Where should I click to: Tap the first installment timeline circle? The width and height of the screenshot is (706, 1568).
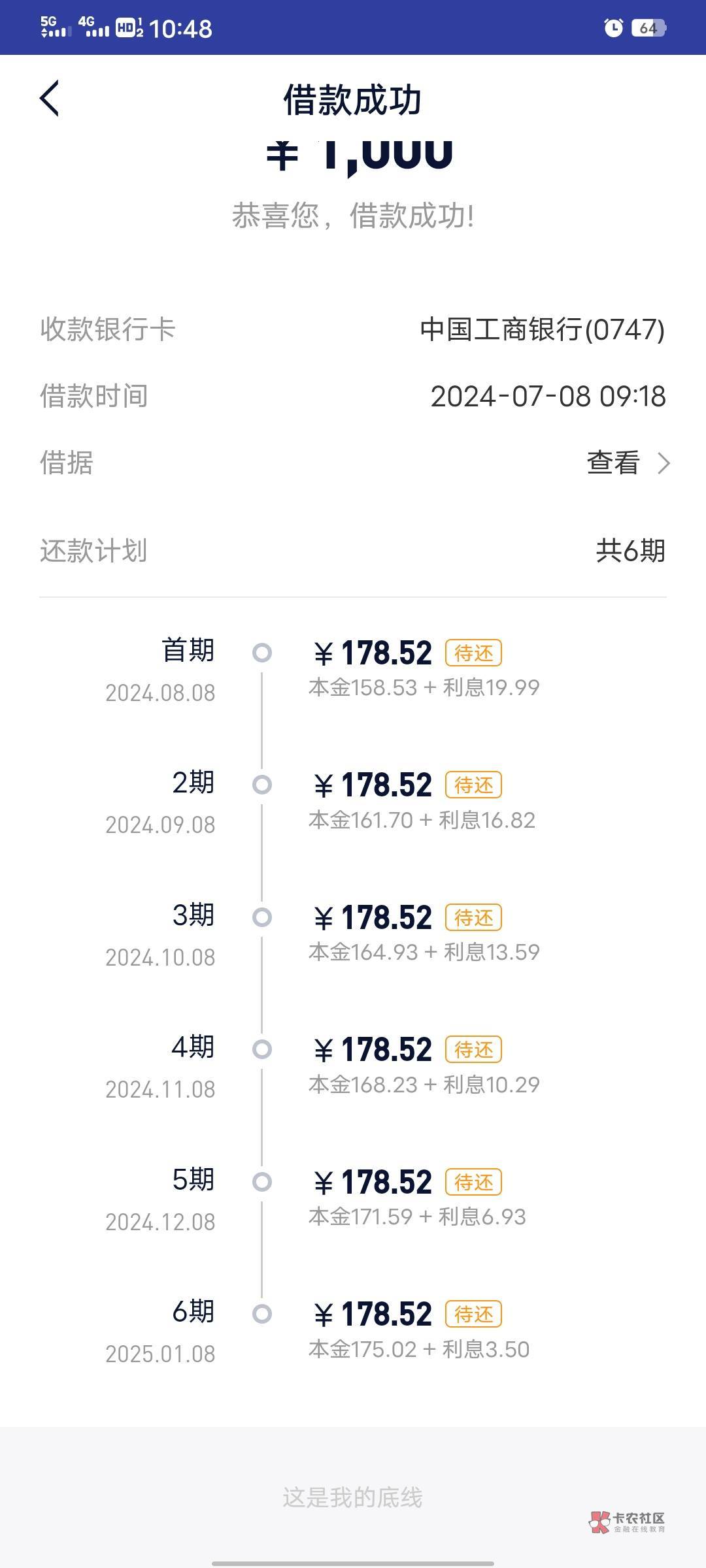click(262, 653)
